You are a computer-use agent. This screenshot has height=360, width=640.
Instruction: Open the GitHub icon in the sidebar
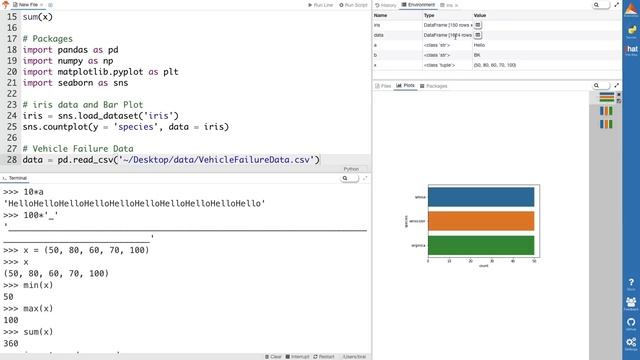(631, 324)
